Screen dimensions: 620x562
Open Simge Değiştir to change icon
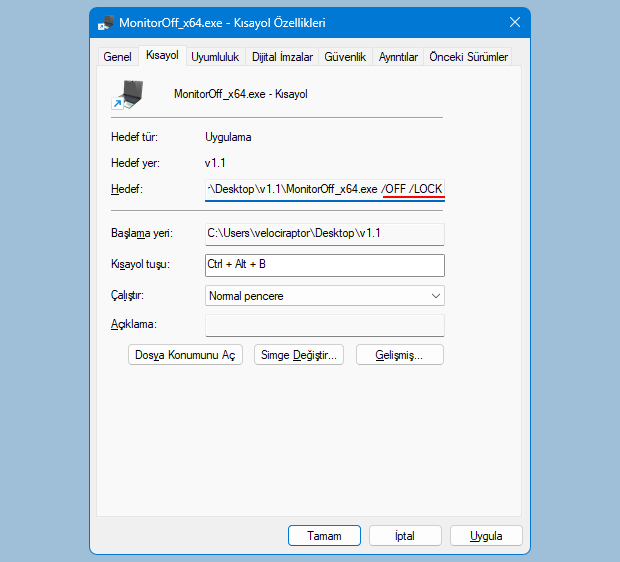(298, 355)
